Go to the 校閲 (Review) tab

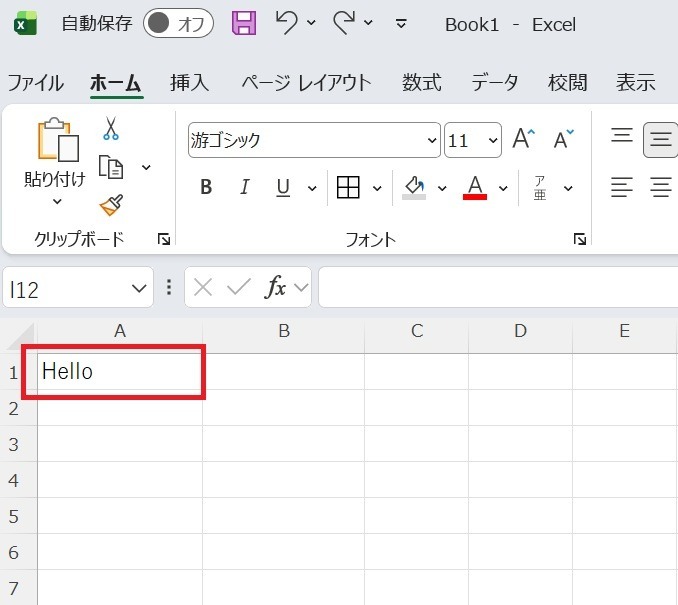tap(567, 83)
